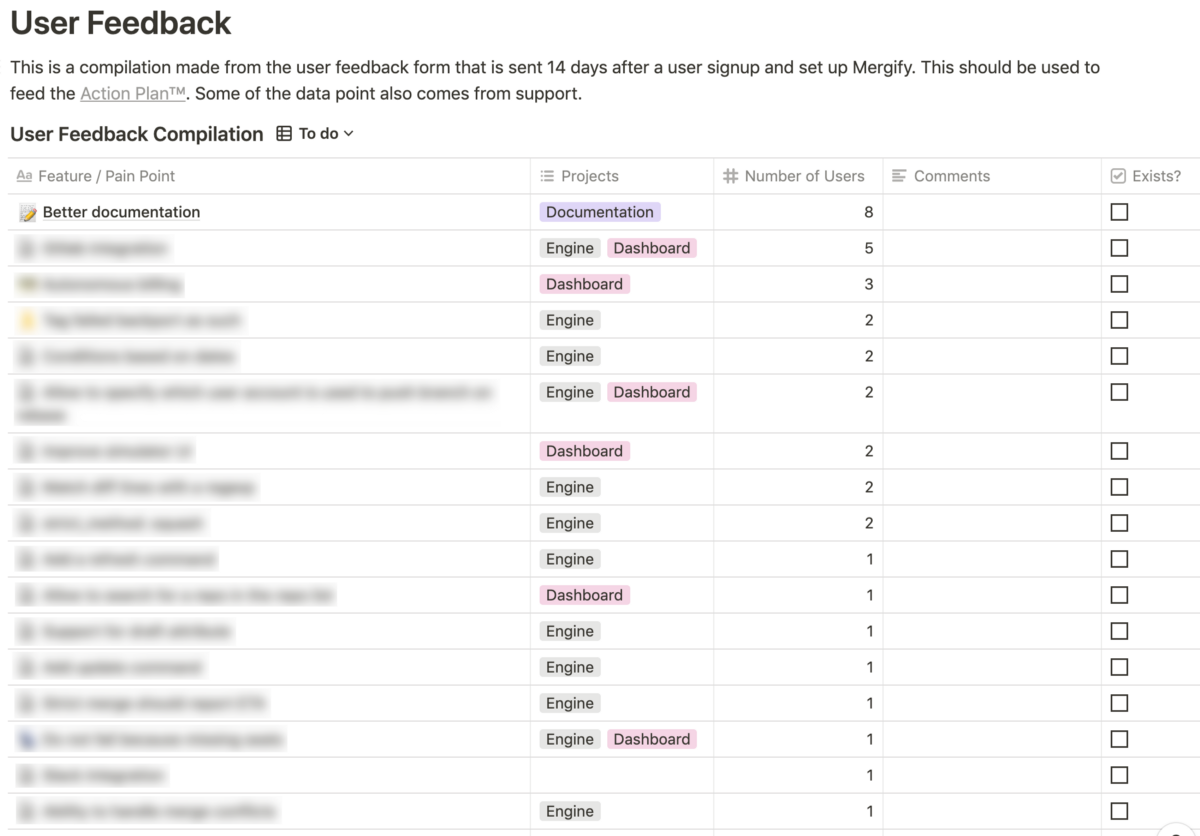
Task: Click the memo emoji next to Better documentation
Action: pyautogui.click(x=28, y=212)
